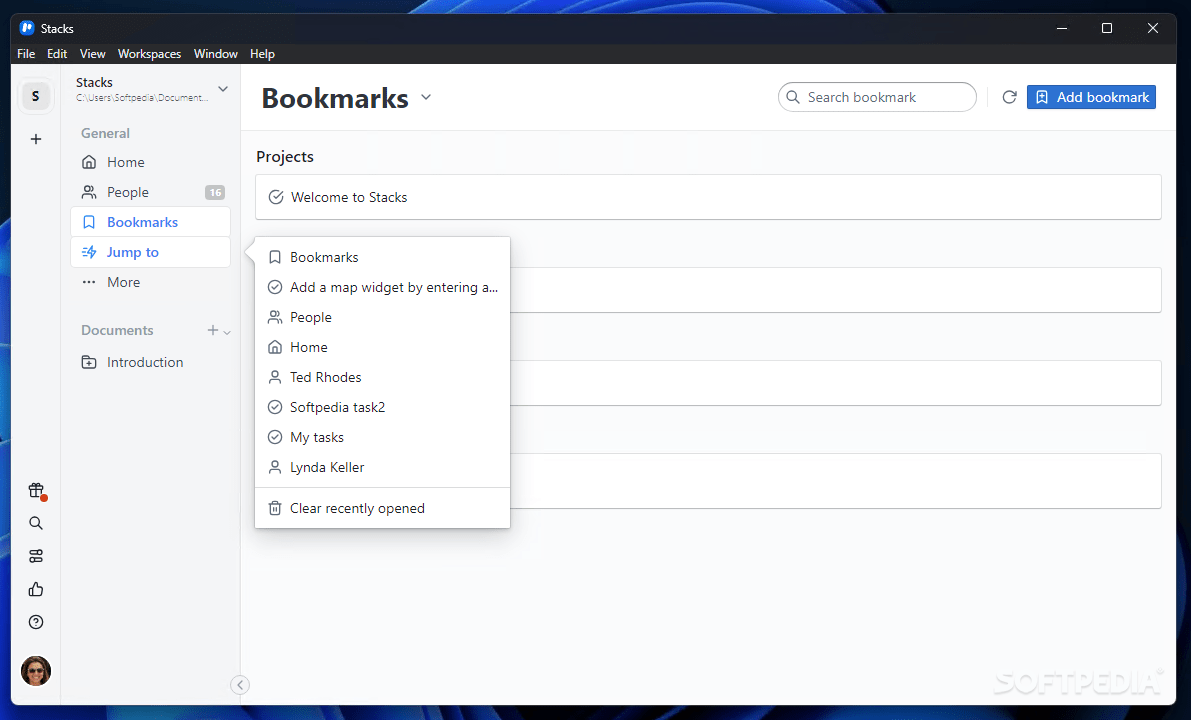Add a new workspace with plus icon
Screen dimensions: 1191x720
coord(36,139)
